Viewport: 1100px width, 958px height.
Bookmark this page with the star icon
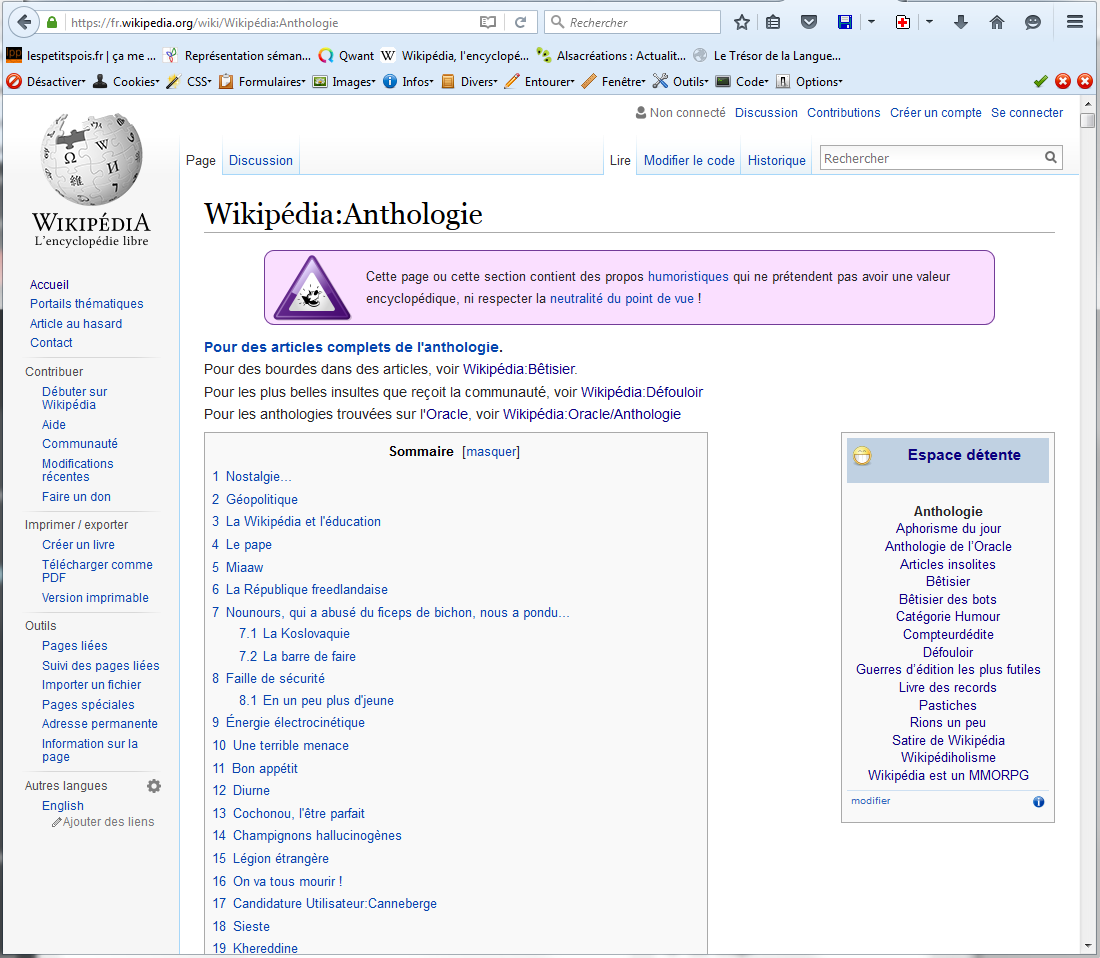click(x=741, y=22)
